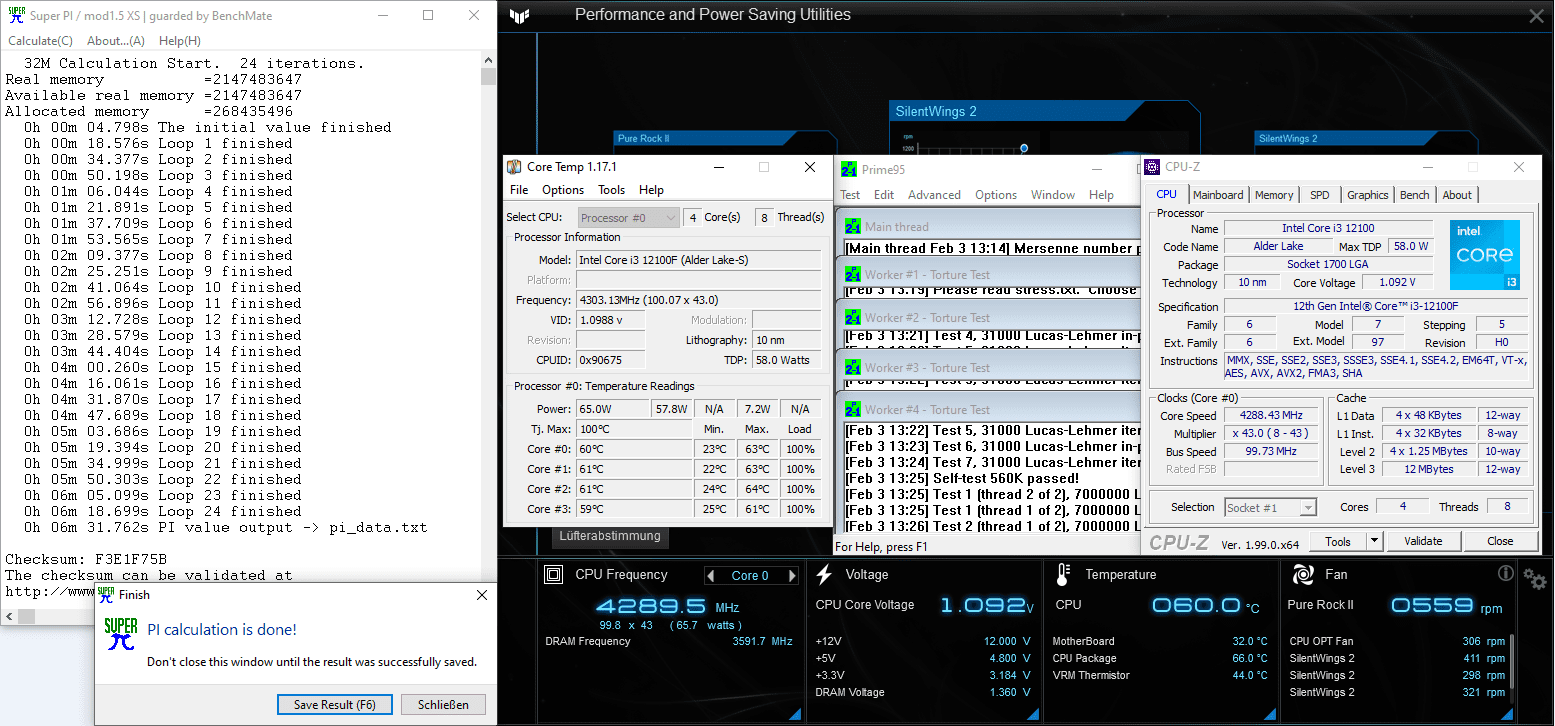Viewport: 1555px width, 726px height.
Task: Open the Help(H) menu in Super PI
Action: point(180,41)
